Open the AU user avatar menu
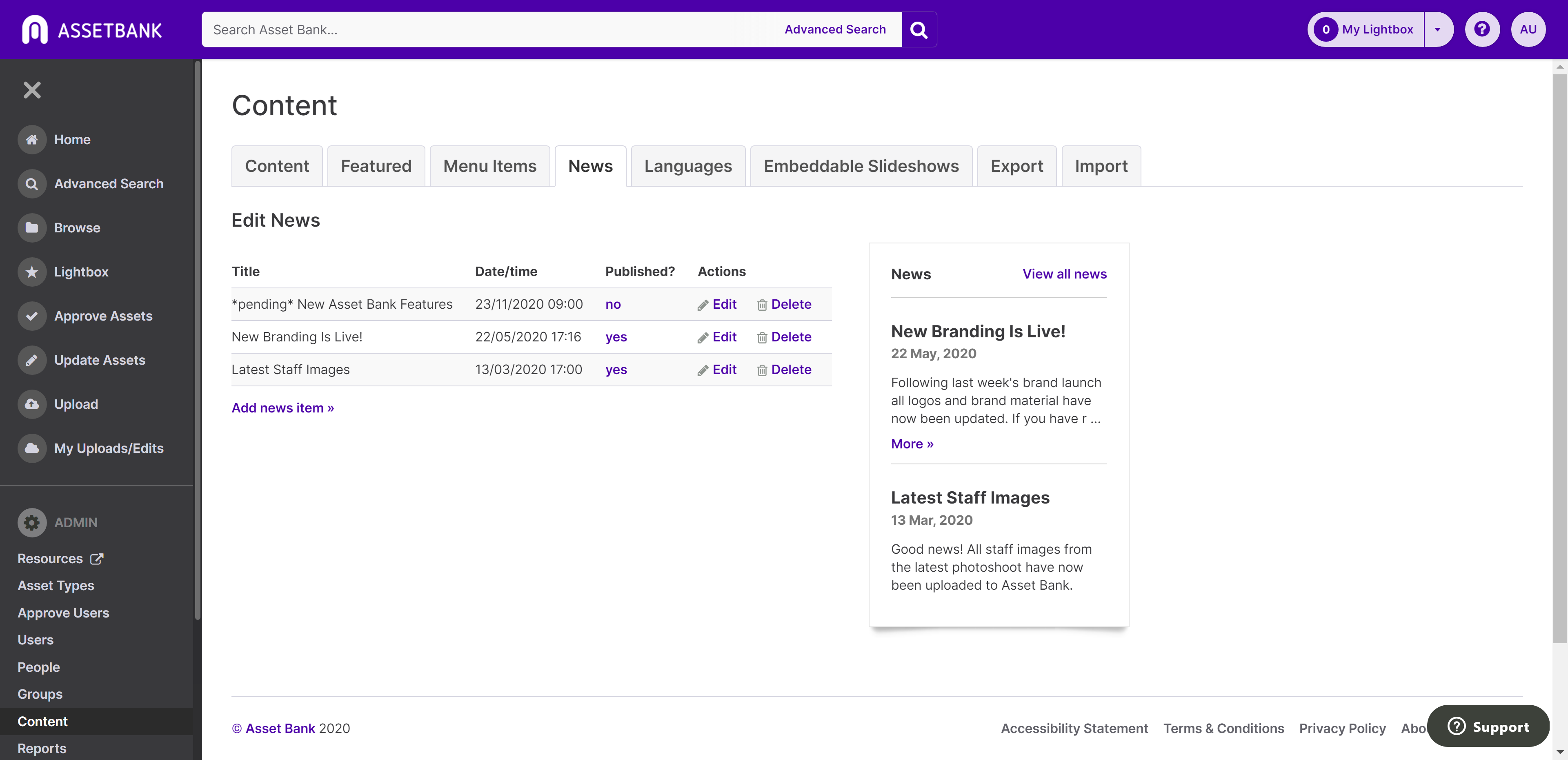 (1528, 29)
